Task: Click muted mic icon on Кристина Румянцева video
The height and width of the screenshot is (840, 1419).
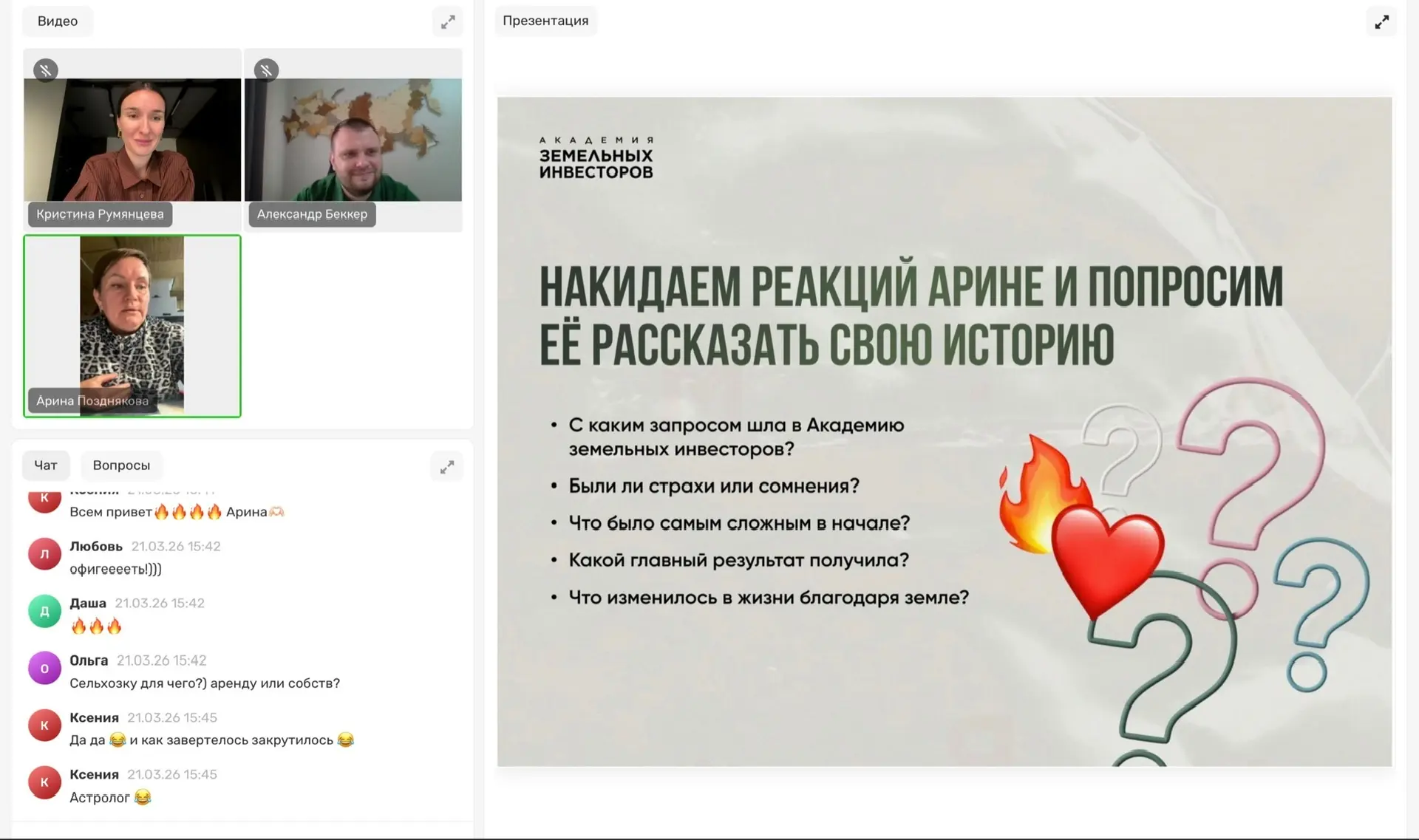Action: [x=46, y=70]
